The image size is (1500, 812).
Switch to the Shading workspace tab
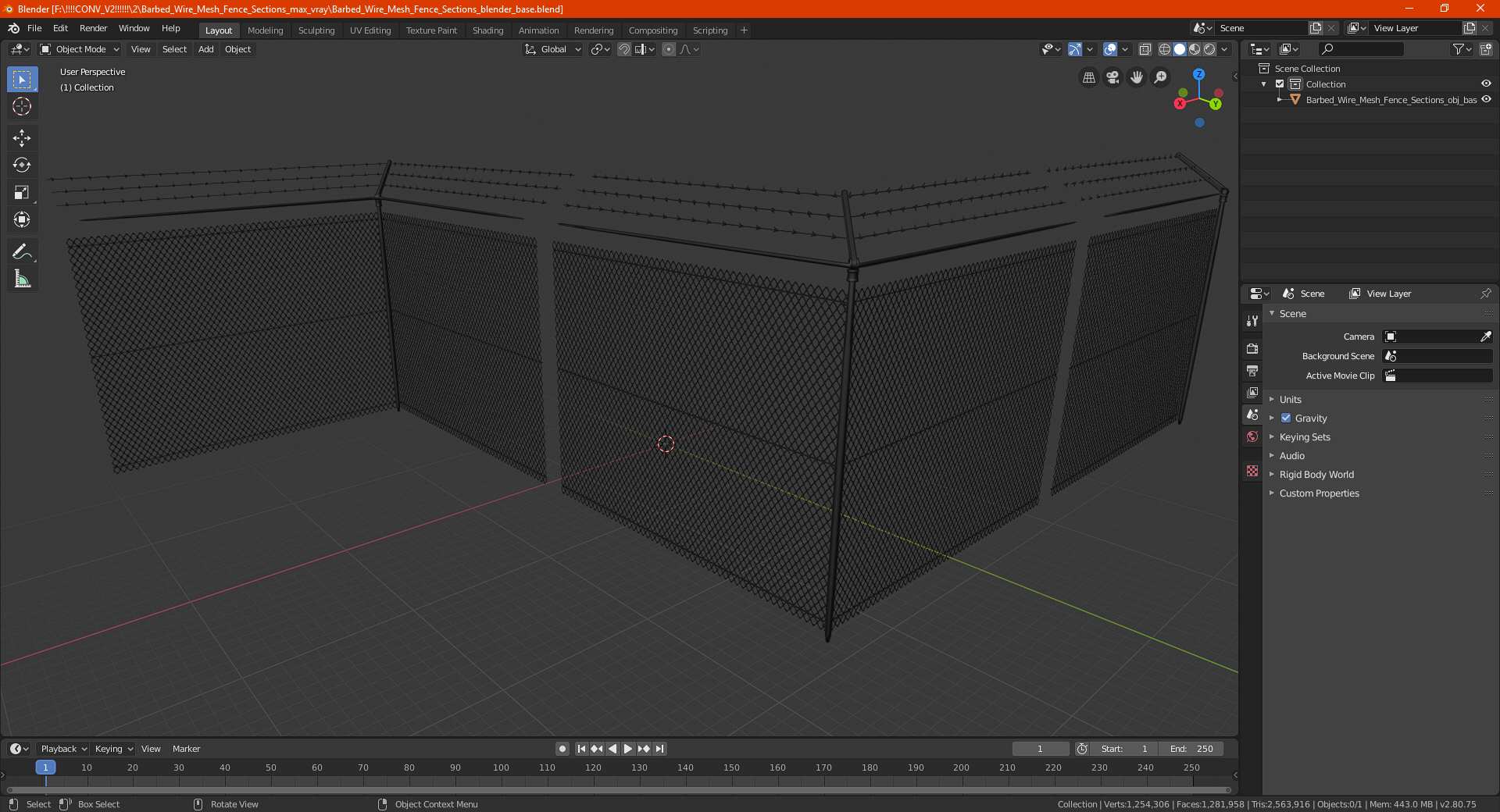[487, 30]
